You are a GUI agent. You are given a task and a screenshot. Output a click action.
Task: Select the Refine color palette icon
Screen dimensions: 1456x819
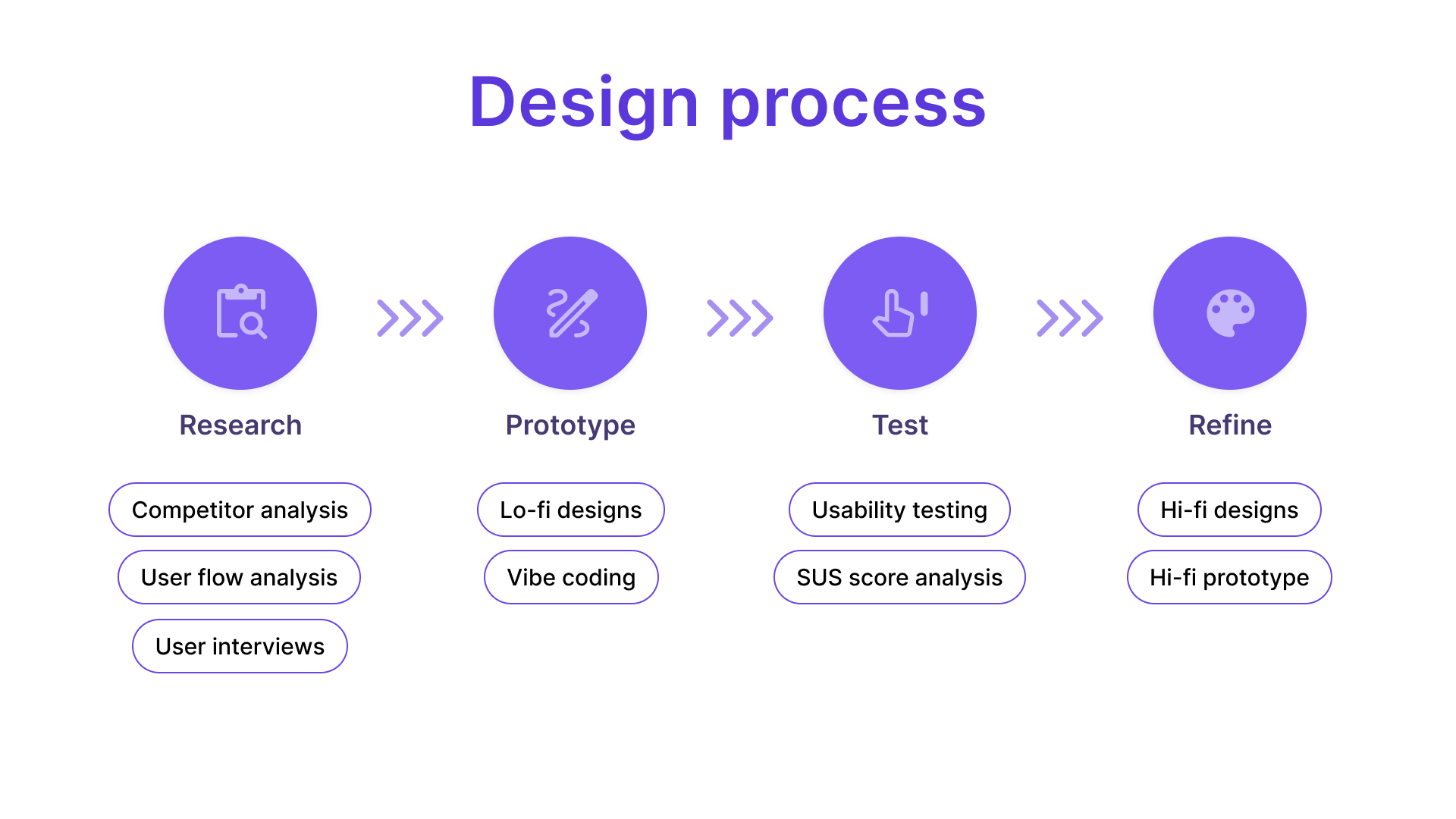1230,312
